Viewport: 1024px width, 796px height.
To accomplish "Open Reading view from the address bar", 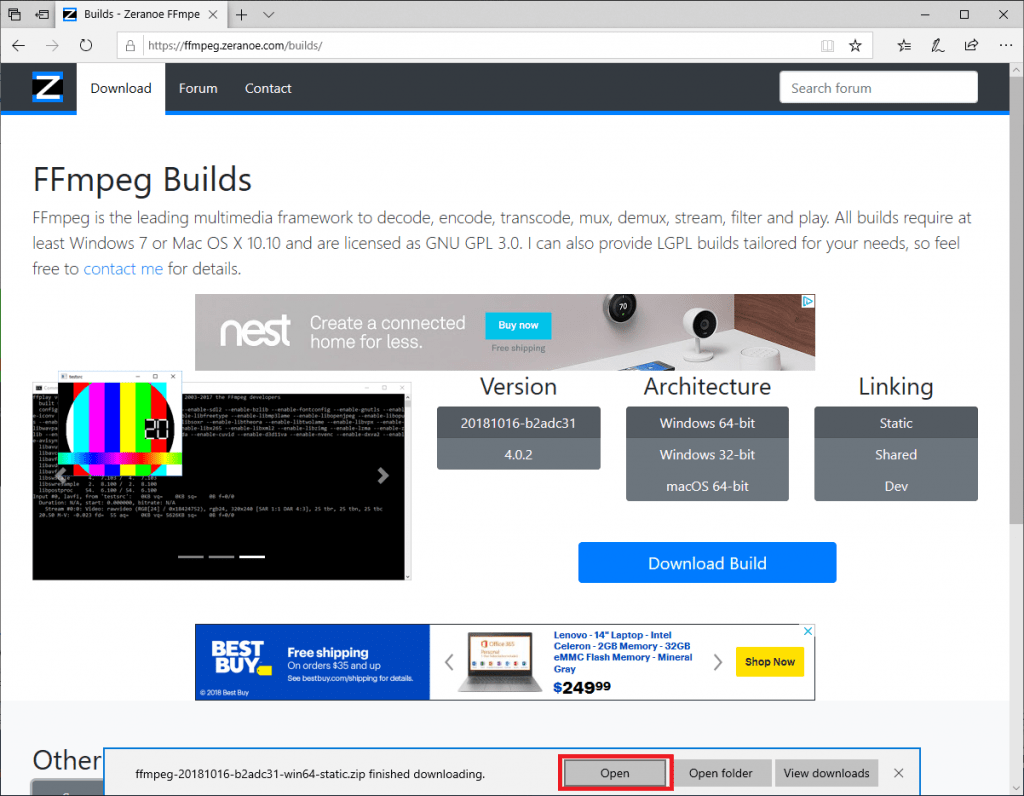I will pos(827,46).
